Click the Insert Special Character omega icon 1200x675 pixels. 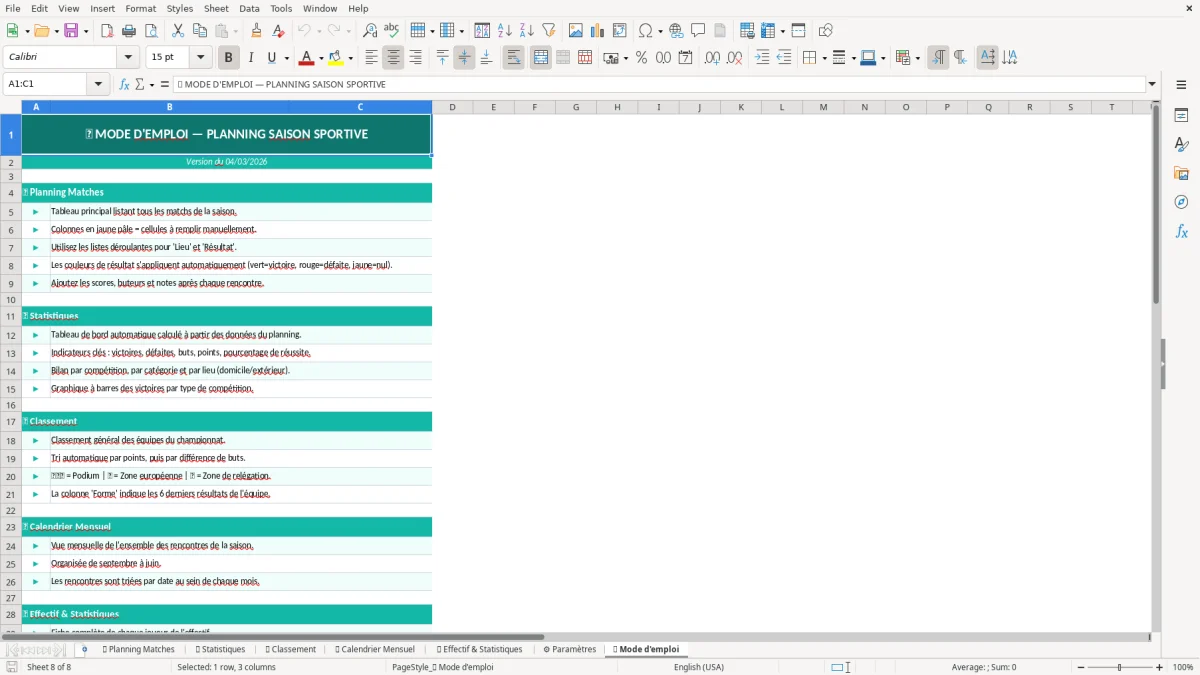pos(646,31)
